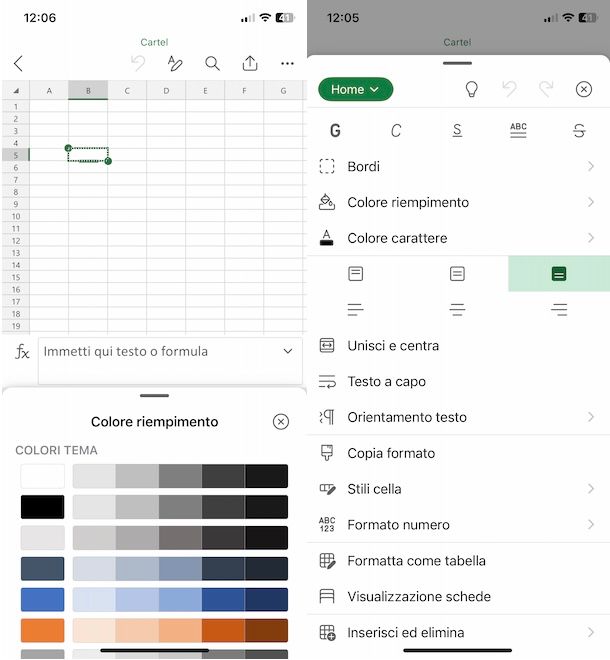
Task: Tap the paint bucket fill icon
Action: point(327,202)
